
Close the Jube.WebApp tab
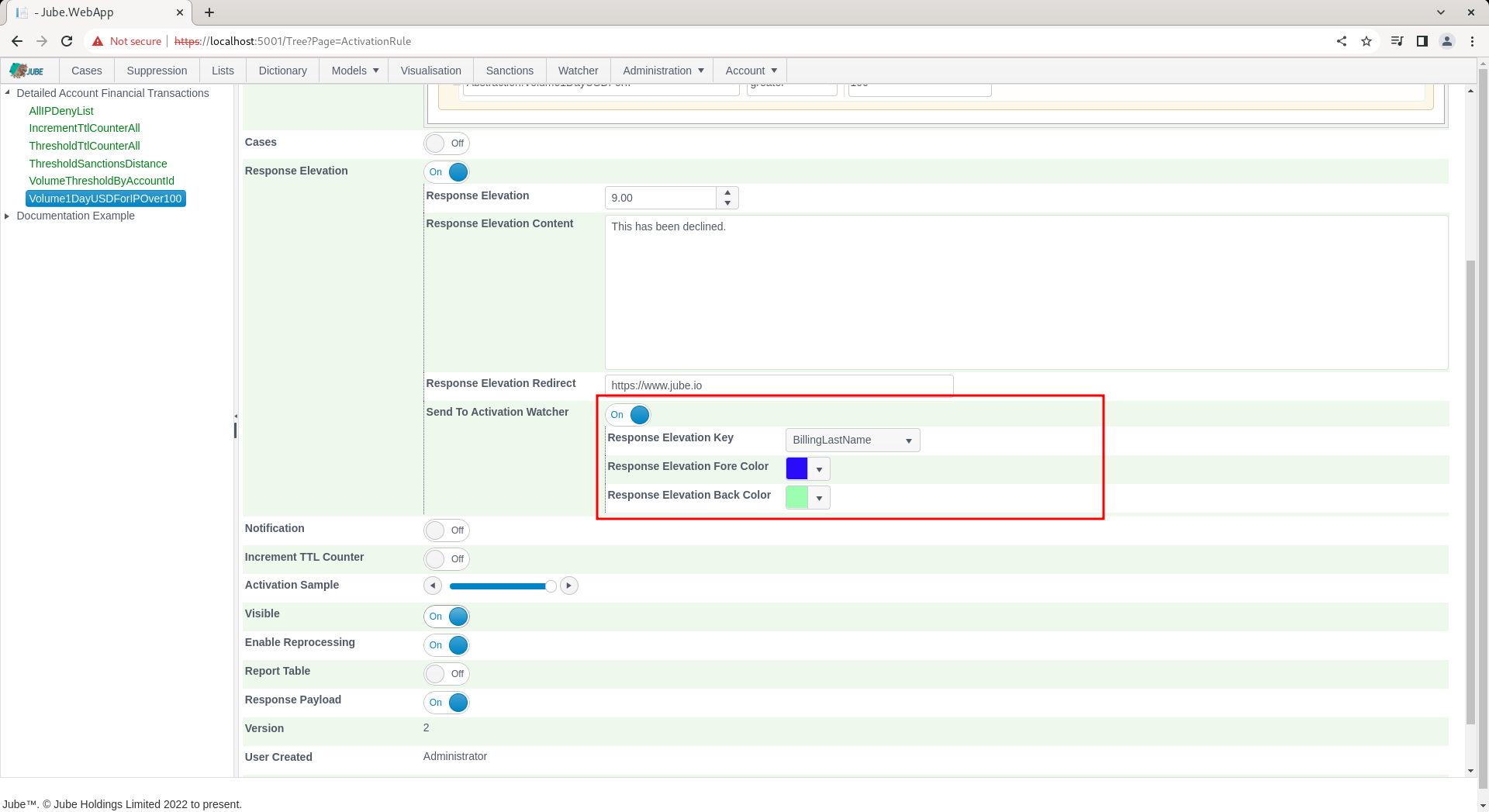180,12
